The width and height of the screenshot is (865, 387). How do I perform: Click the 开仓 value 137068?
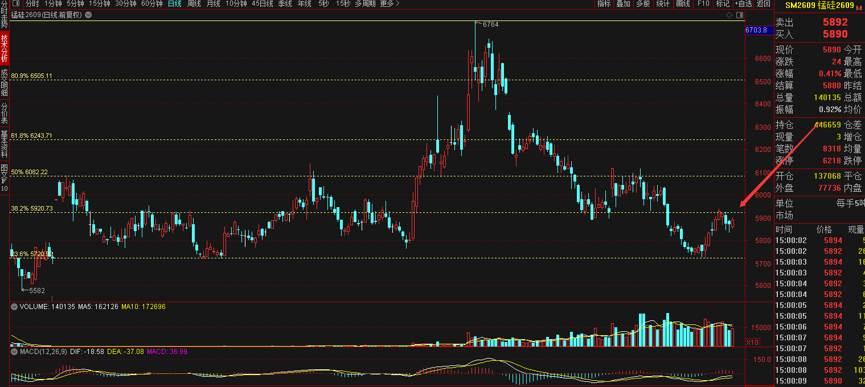[x=827, y=176]
